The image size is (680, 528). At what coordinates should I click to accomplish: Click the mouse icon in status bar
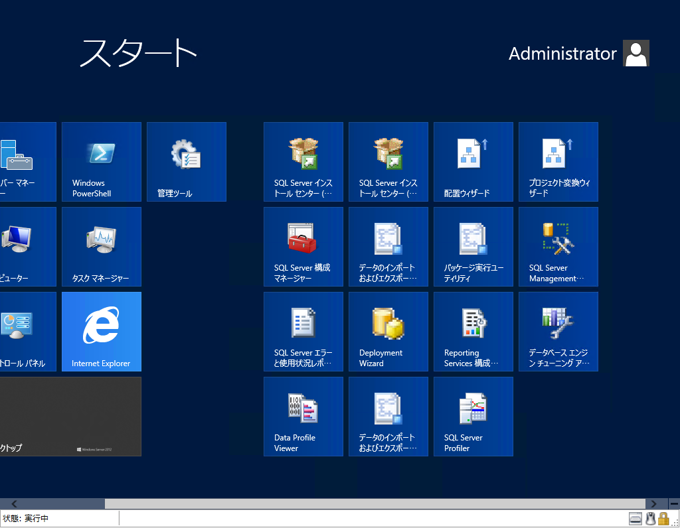tap(650, 518)
